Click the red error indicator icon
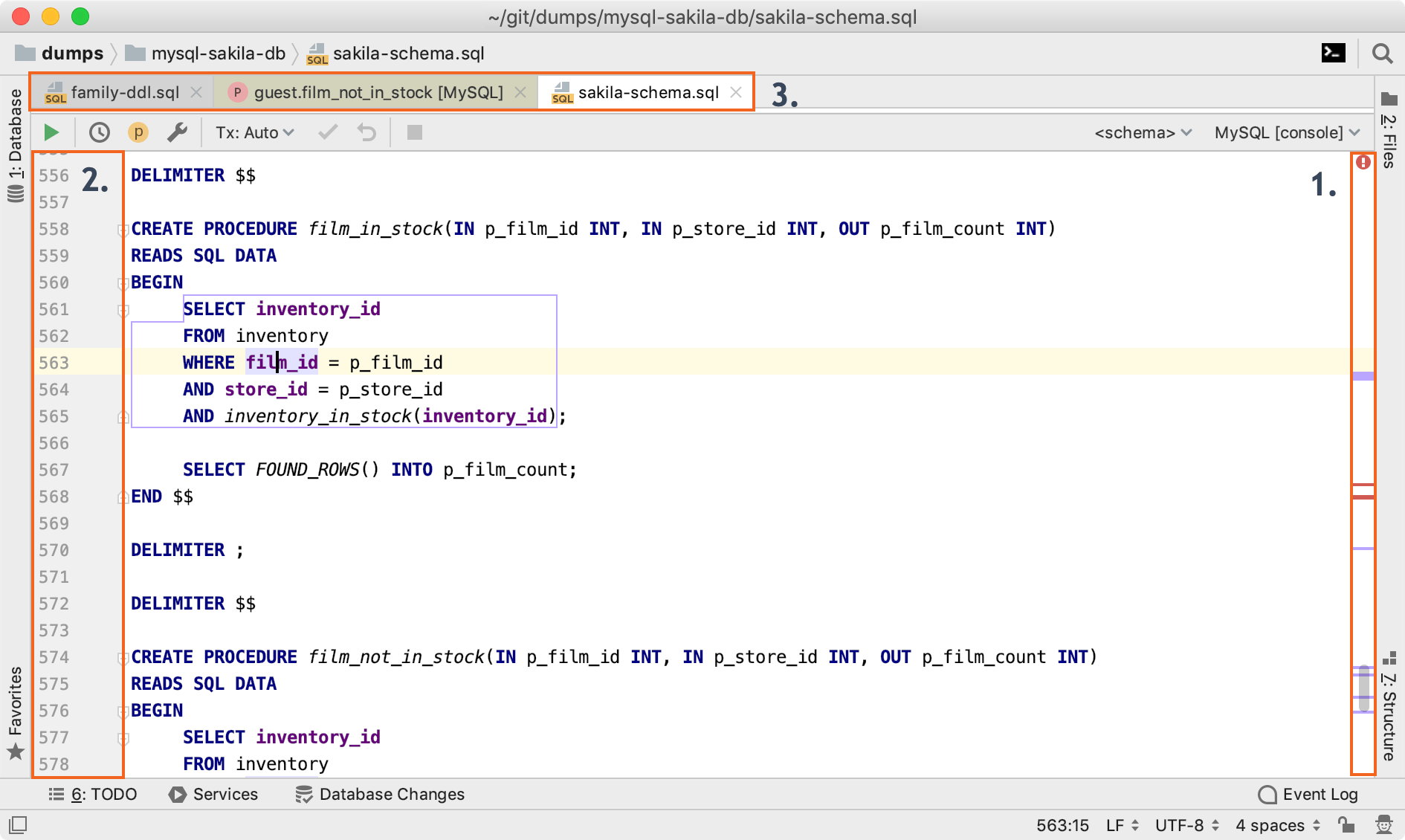The width and height of the screenshot is (1405, 840). click(1363, 162)
